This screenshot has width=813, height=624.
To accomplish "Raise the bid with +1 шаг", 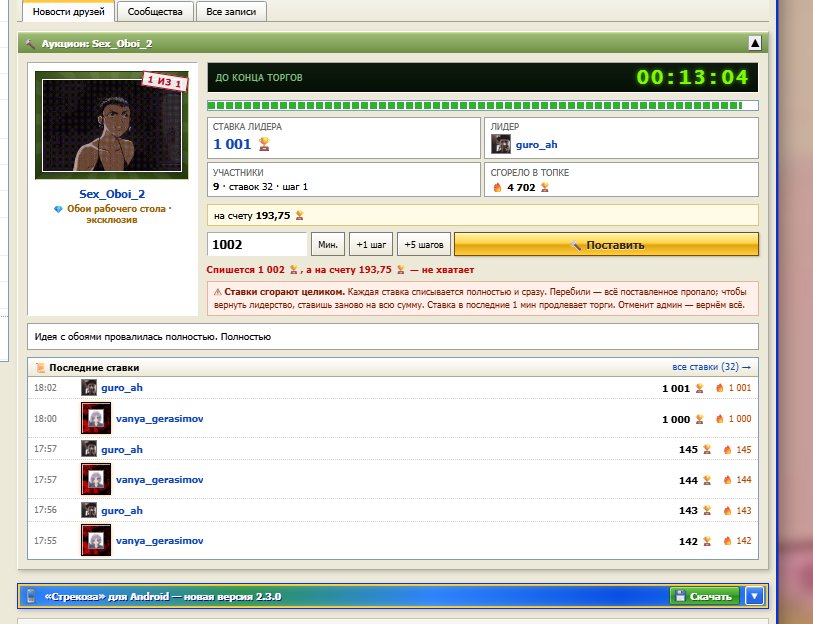I will 371,244.
